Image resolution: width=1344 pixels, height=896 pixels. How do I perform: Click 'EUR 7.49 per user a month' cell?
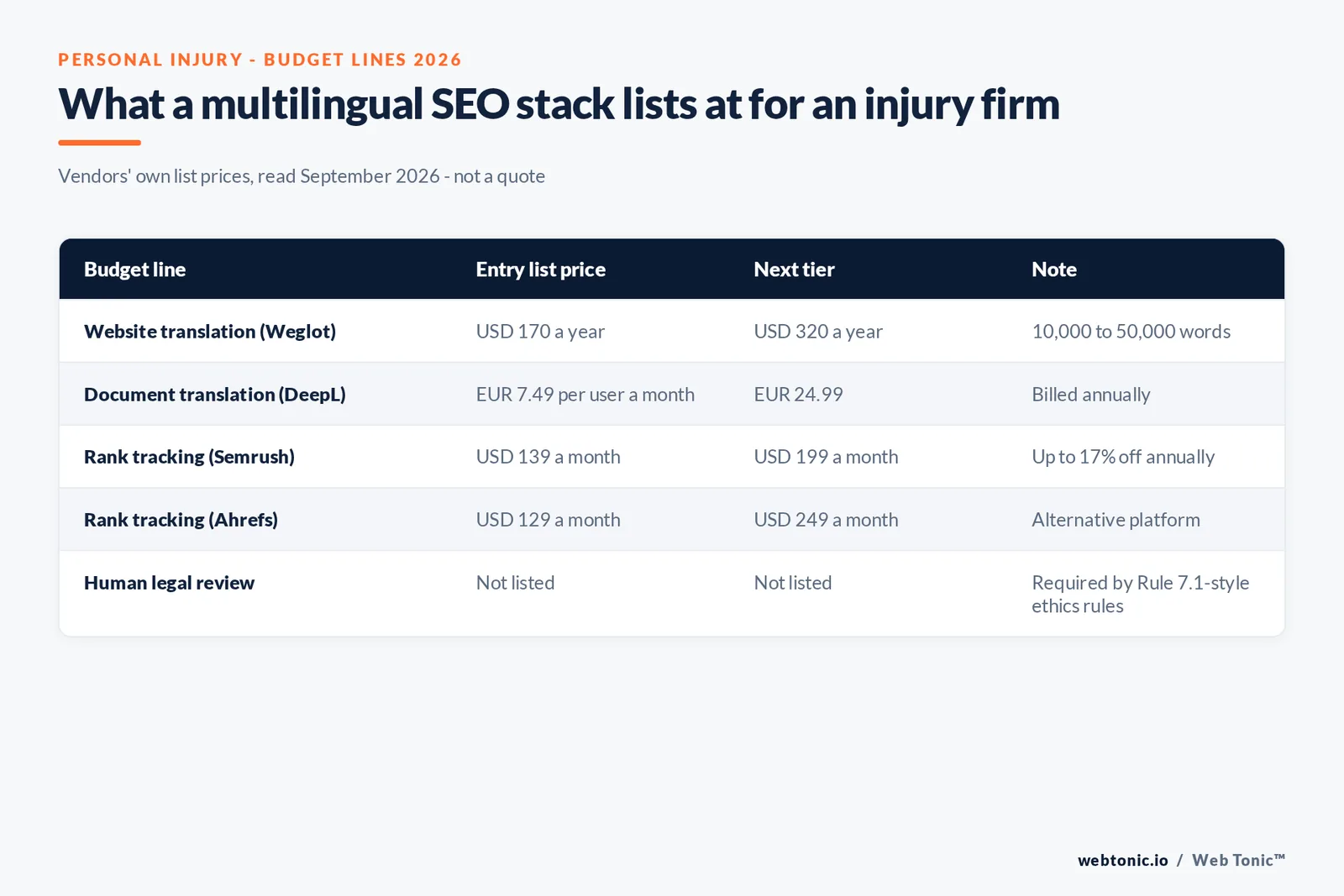(x=585, y=395)
